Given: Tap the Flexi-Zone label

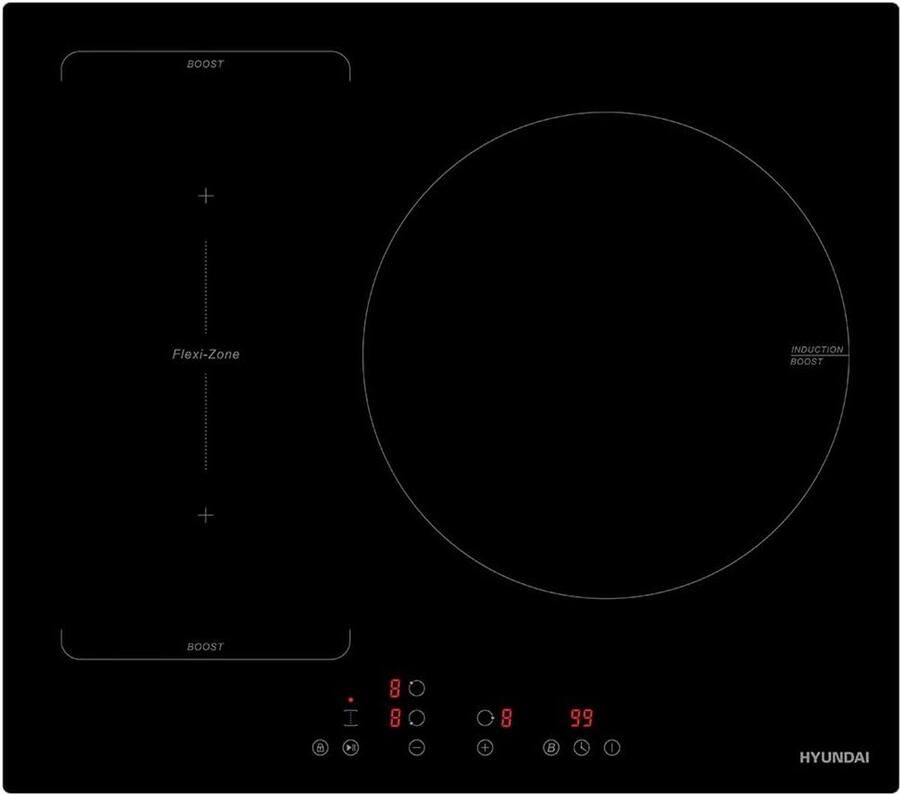Looking at the screenshot, I should click(205, 354).
